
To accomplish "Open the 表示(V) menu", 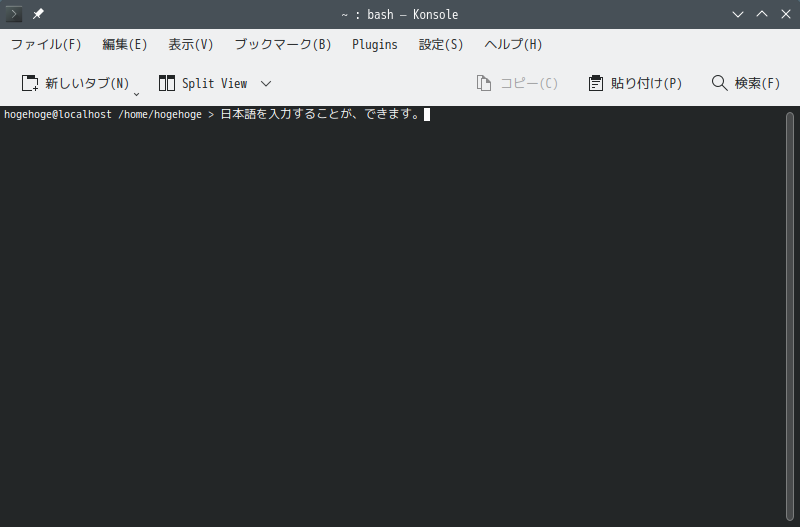I will tap(191, 44).
